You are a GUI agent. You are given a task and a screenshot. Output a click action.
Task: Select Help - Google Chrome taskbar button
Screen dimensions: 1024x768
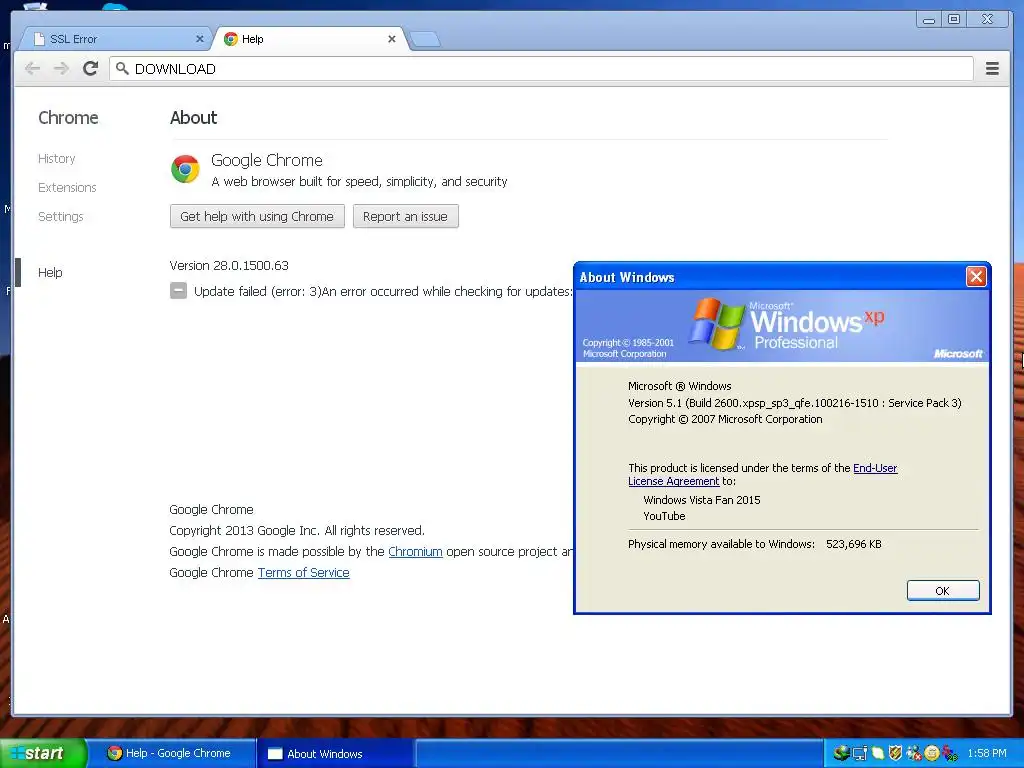coord(171,754)
